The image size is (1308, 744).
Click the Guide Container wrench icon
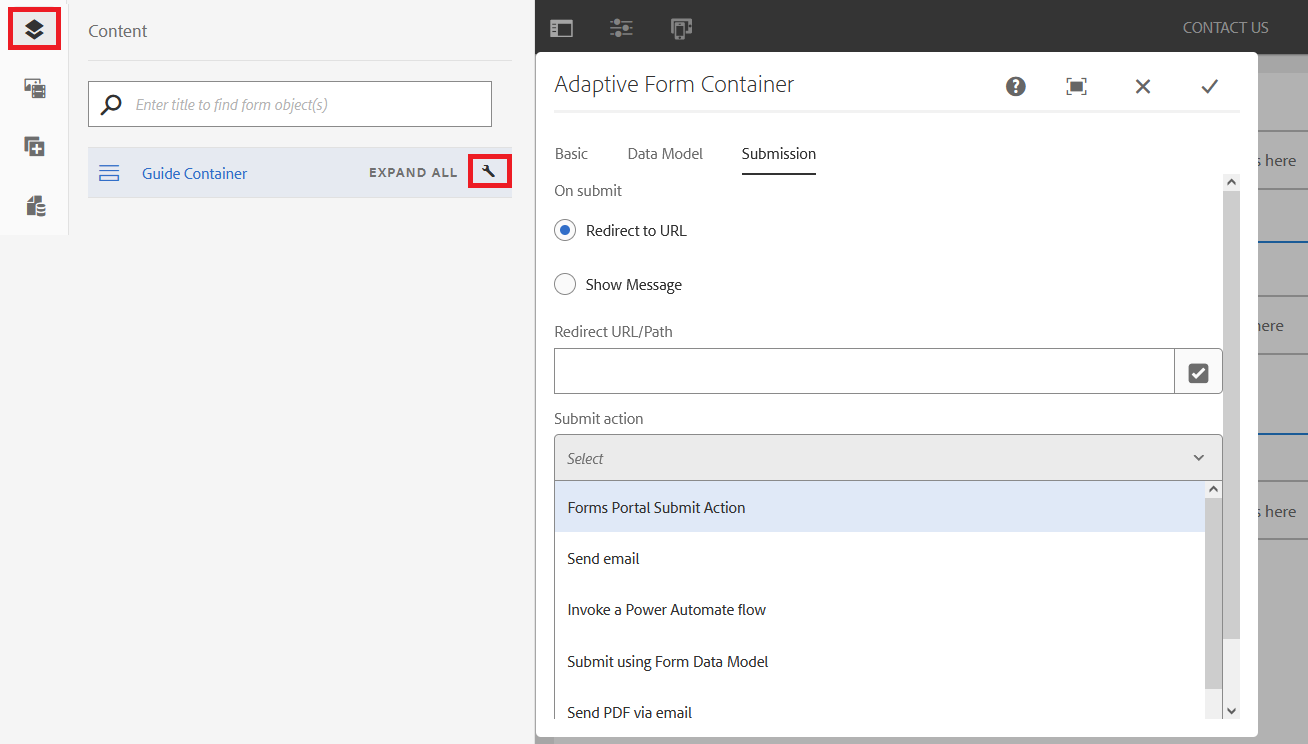(489, 172)
